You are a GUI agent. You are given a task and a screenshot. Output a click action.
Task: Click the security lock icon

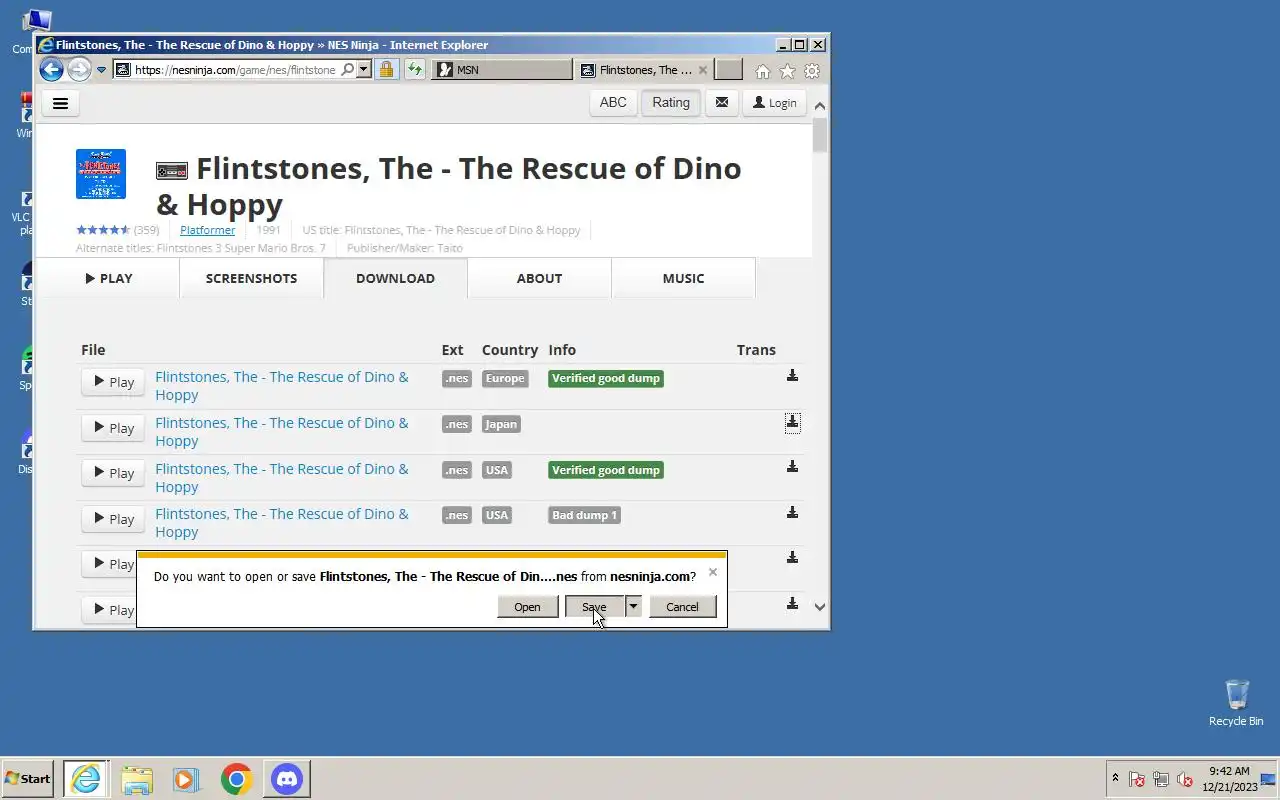[386, 70]
